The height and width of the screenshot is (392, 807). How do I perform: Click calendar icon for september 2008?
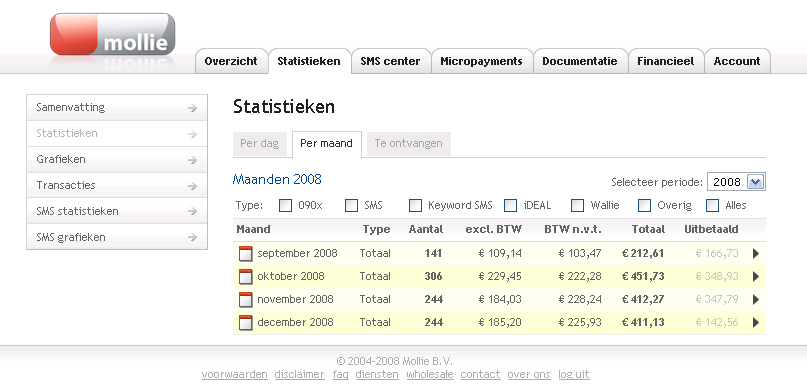point(246,254)
